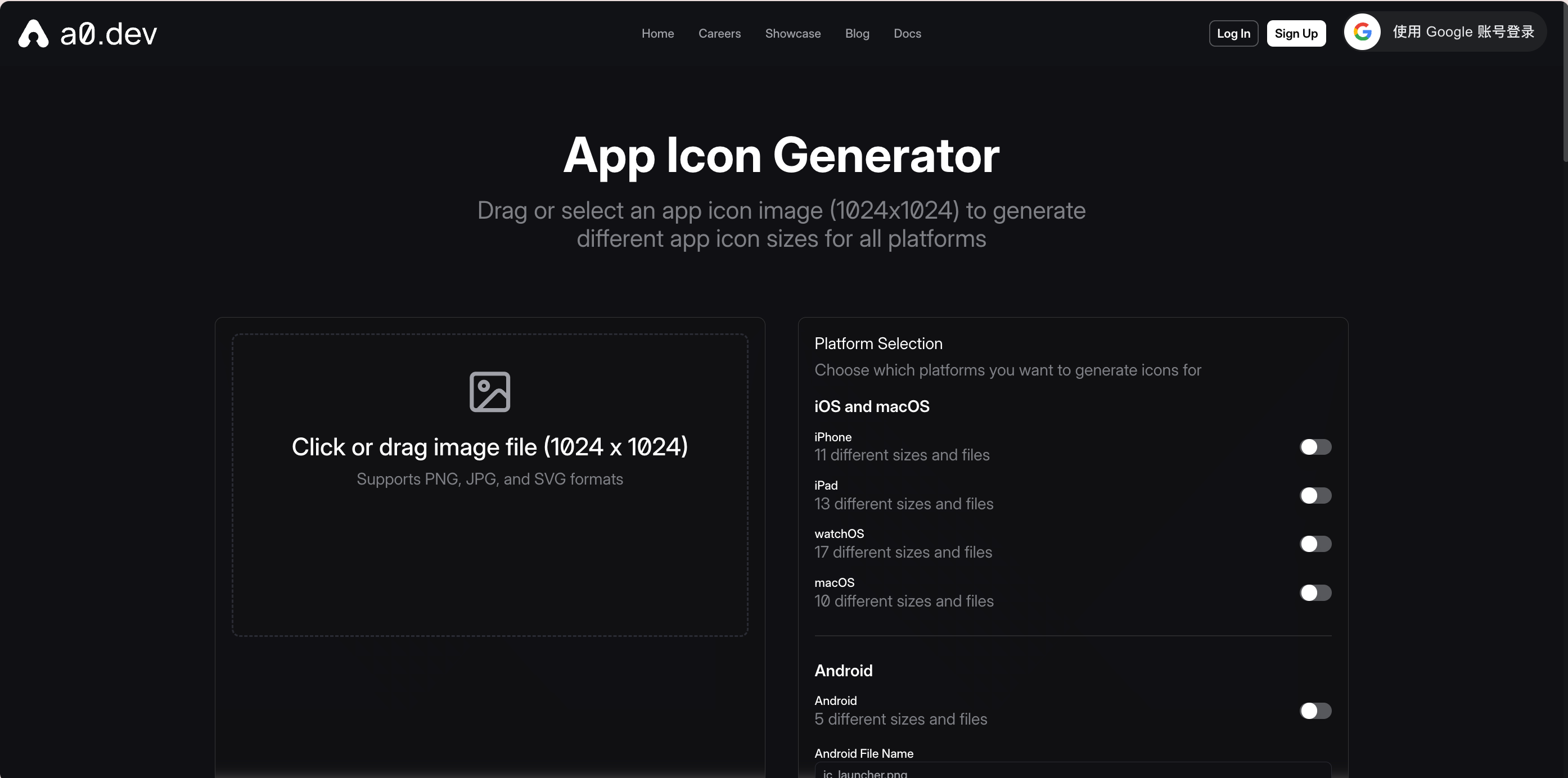Enable the iPad icons switch
Viewport: 1568px width, 778px height.
coord(1315,496)
